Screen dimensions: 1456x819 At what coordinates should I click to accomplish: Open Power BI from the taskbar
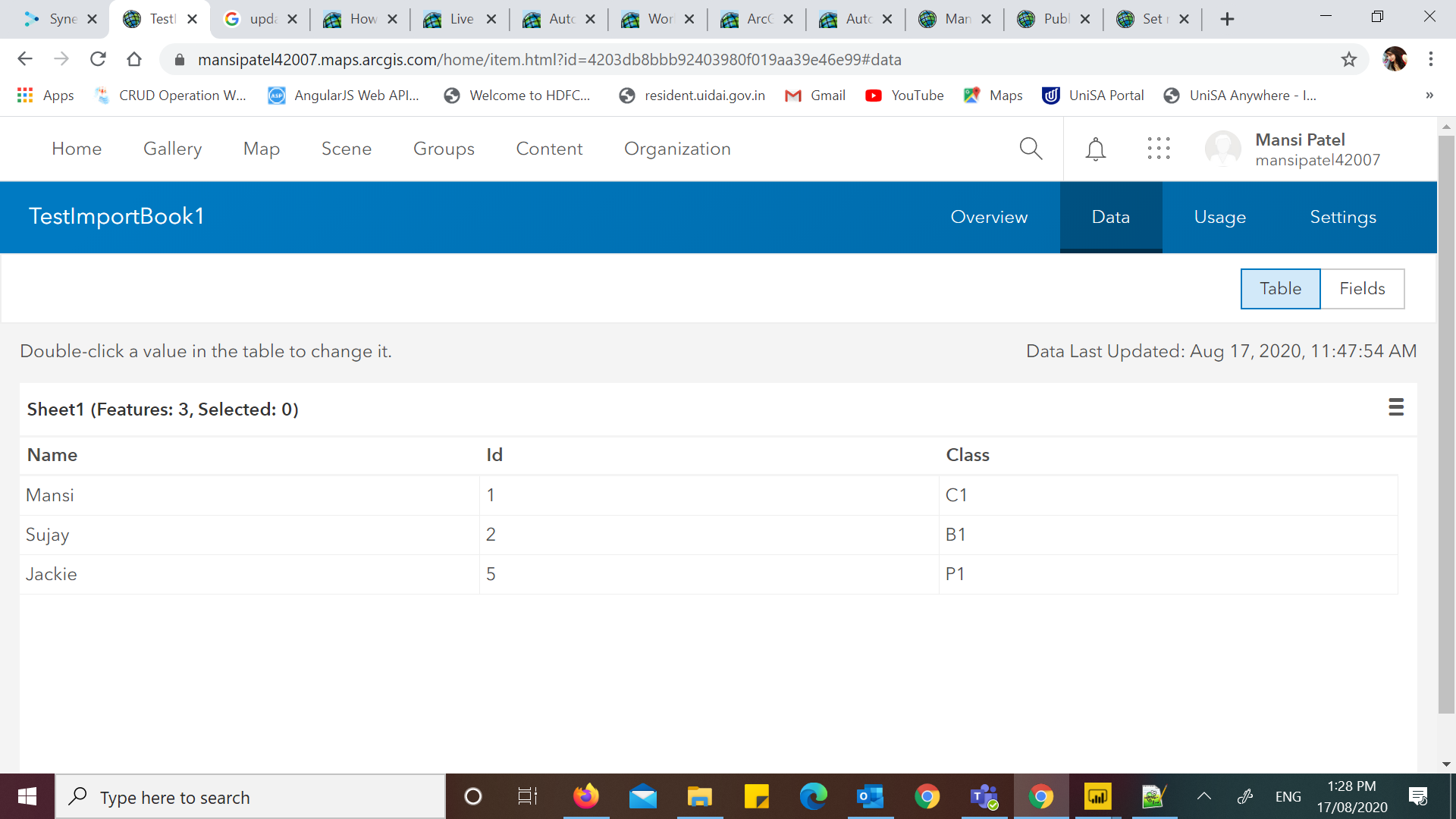(1097, 796)
